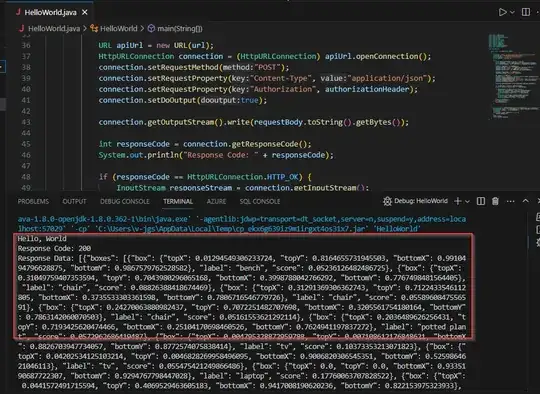
Task: Open terminal panel more actions menu
Action: (510, 201)
